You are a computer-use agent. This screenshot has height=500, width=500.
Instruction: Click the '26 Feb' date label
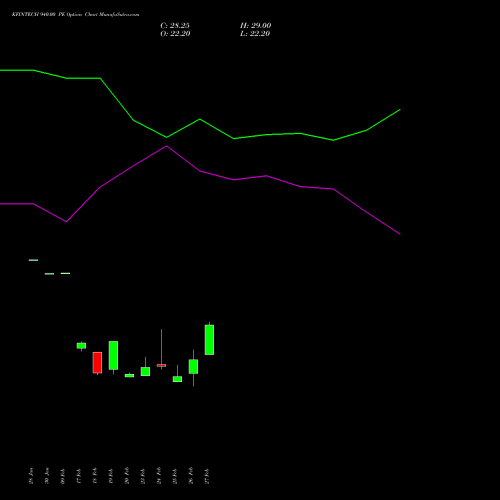click(191, 476)
